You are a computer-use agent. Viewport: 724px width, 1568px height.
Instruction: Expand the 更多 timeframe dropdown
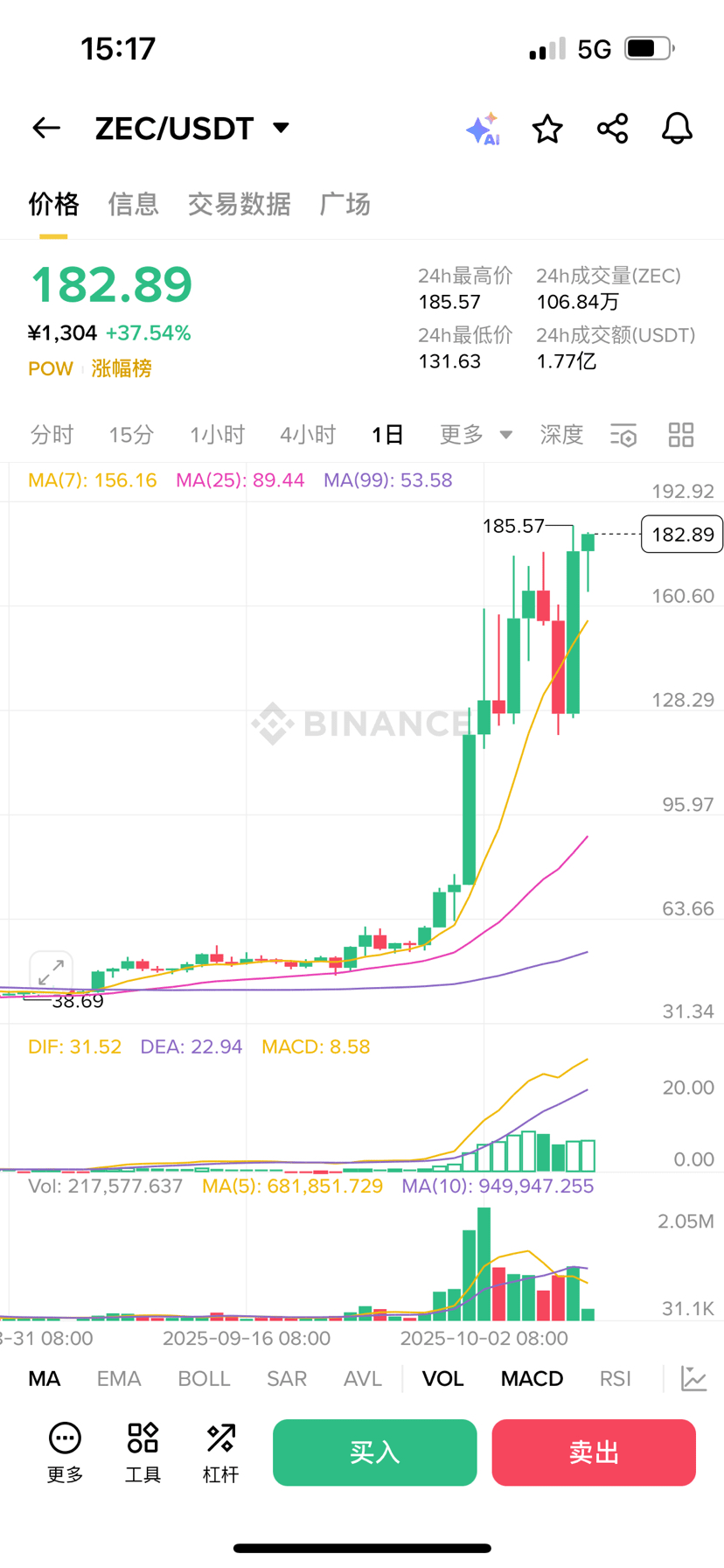tap(475, 435)
